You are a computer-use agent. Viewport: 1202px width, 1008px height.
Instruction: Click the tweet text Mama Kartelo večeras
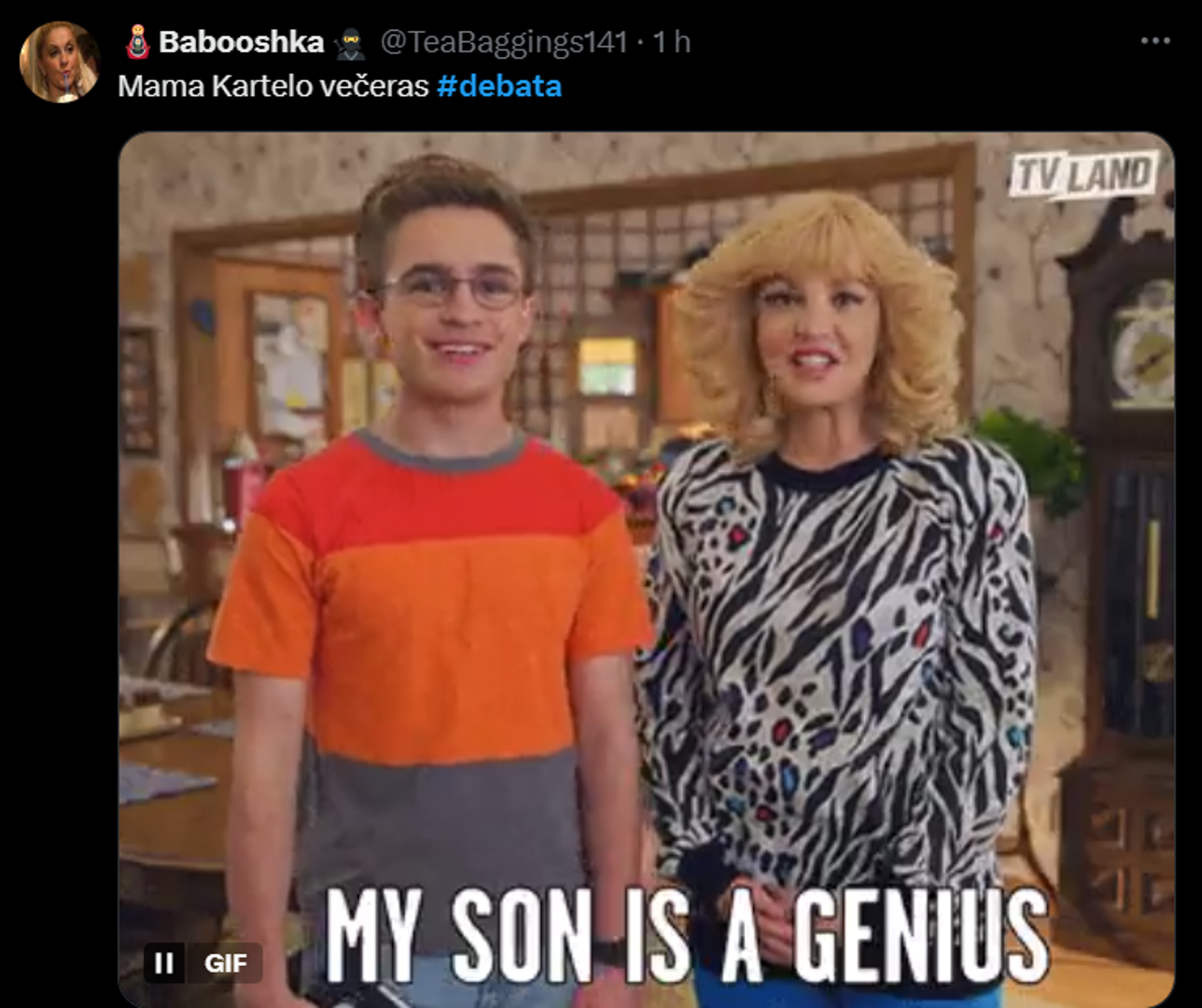point(273,86)
